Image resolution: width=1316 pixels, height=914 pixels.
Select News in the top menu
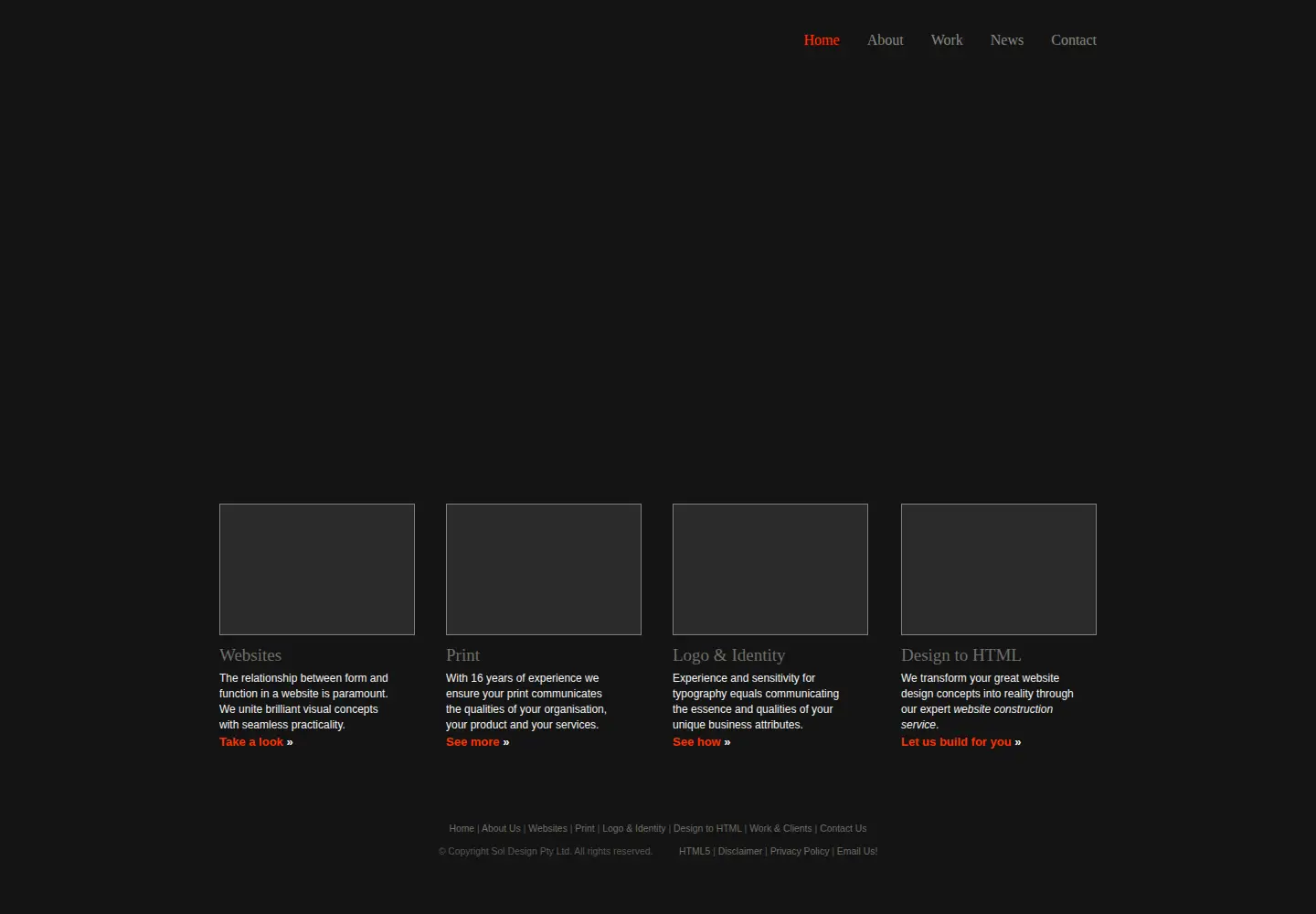1006,40
